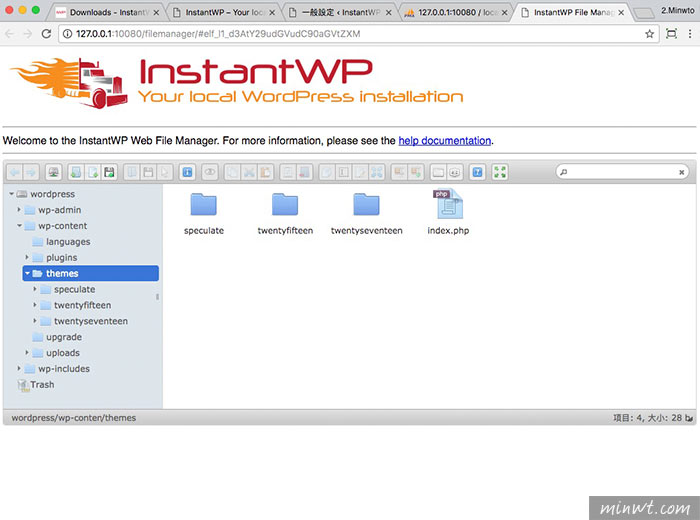Switch to the Downloads - InstantWP tab
The width and height of the screenshot is (700, 520).
click(x=107, y=12)
